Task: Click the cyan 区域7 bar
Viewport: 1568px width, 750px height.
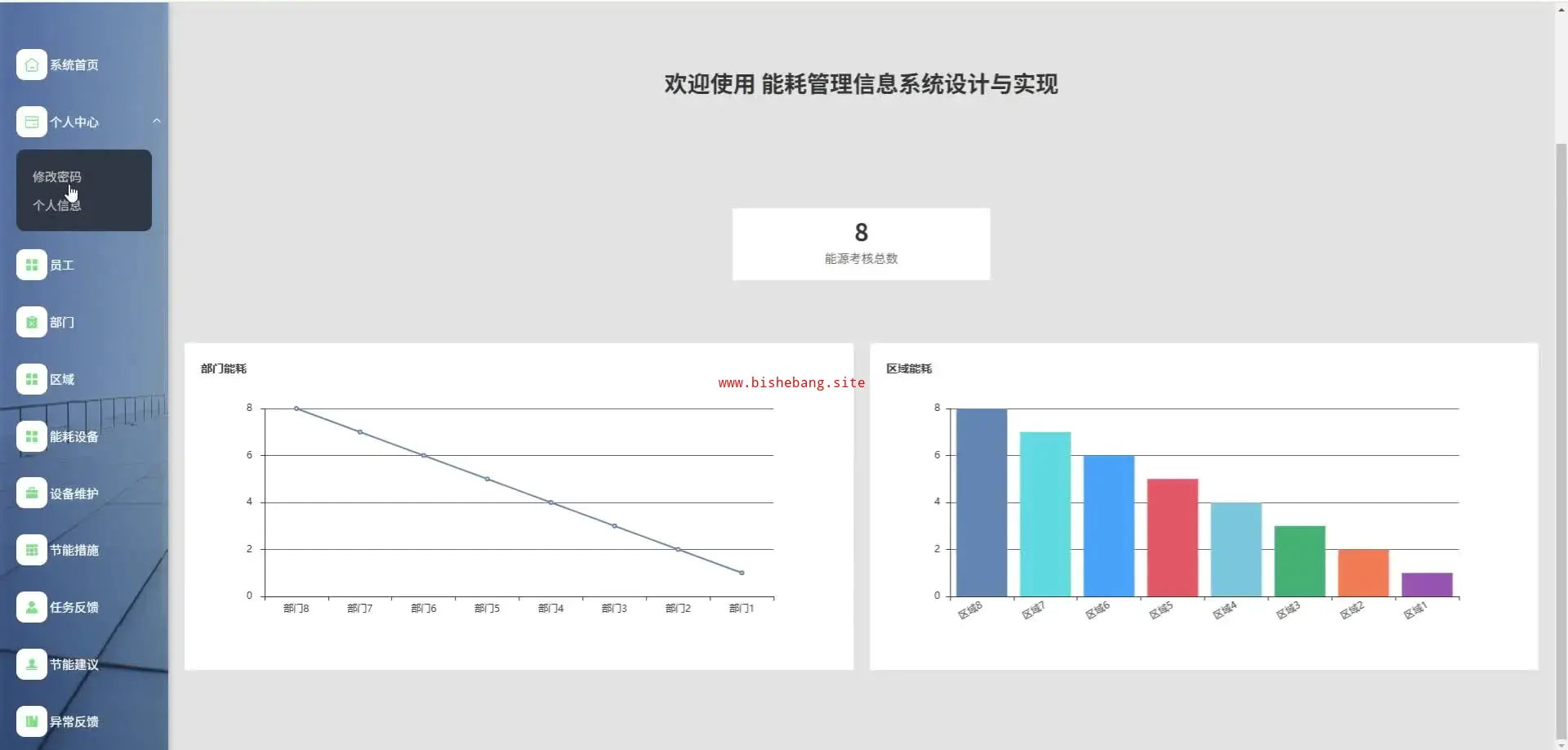Action: 1045,514
